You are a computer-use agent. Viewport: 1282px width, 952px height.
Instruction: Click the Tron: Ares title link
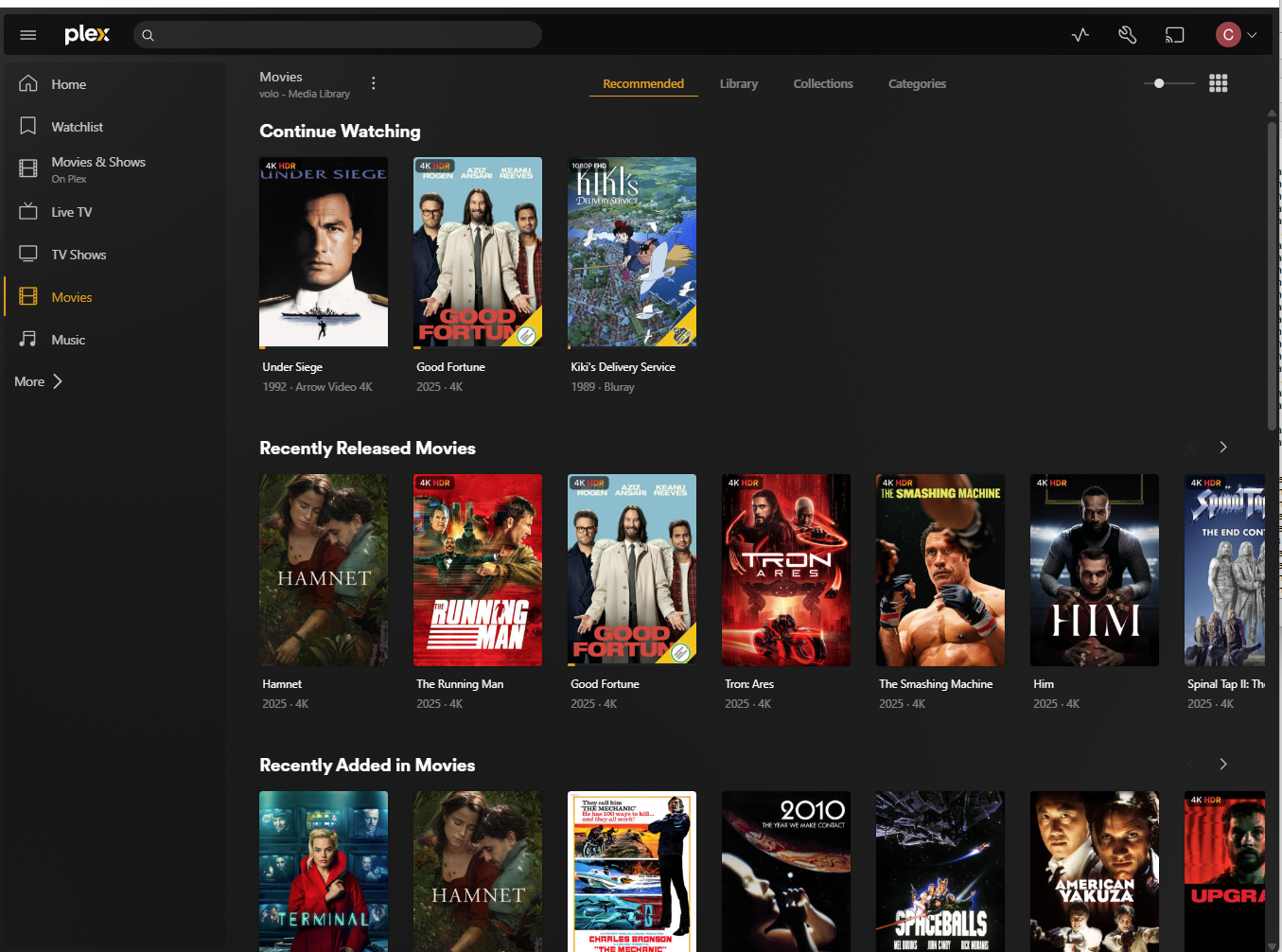(749, 684)
